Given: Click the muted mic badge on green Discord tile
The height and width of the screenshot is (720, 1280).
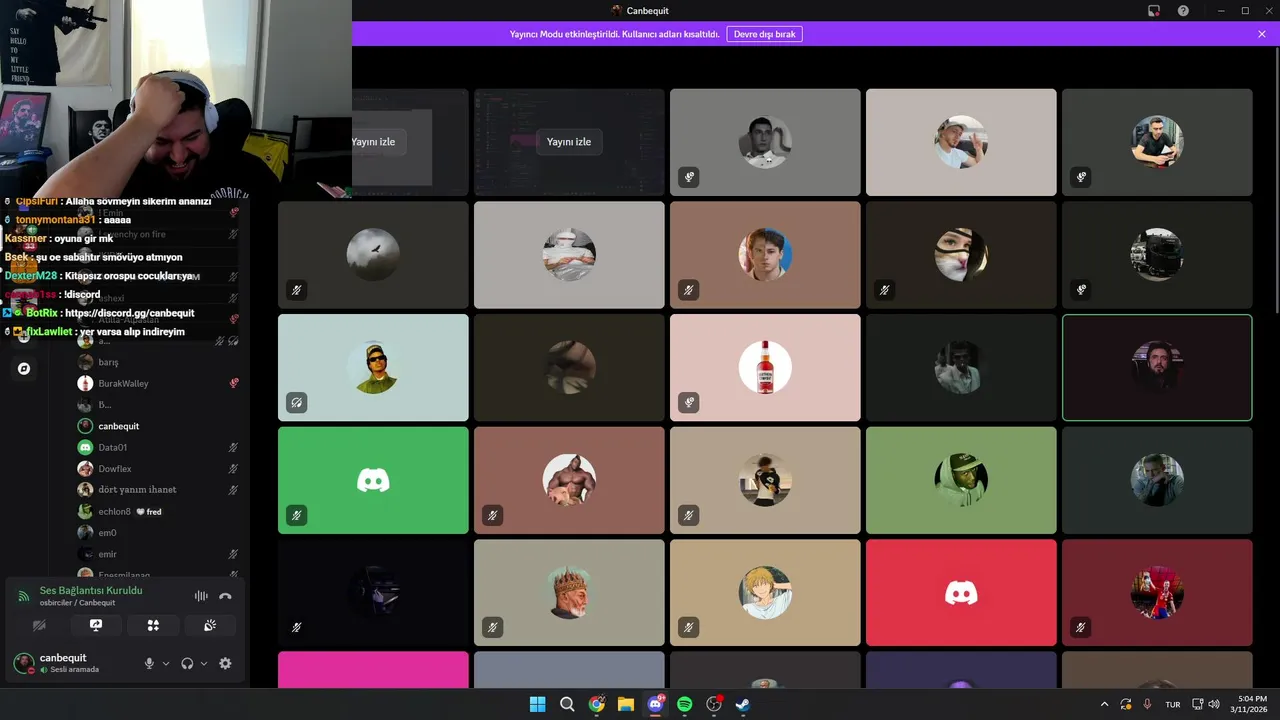Looking at the screenshot, I should (x=296, y=516).
